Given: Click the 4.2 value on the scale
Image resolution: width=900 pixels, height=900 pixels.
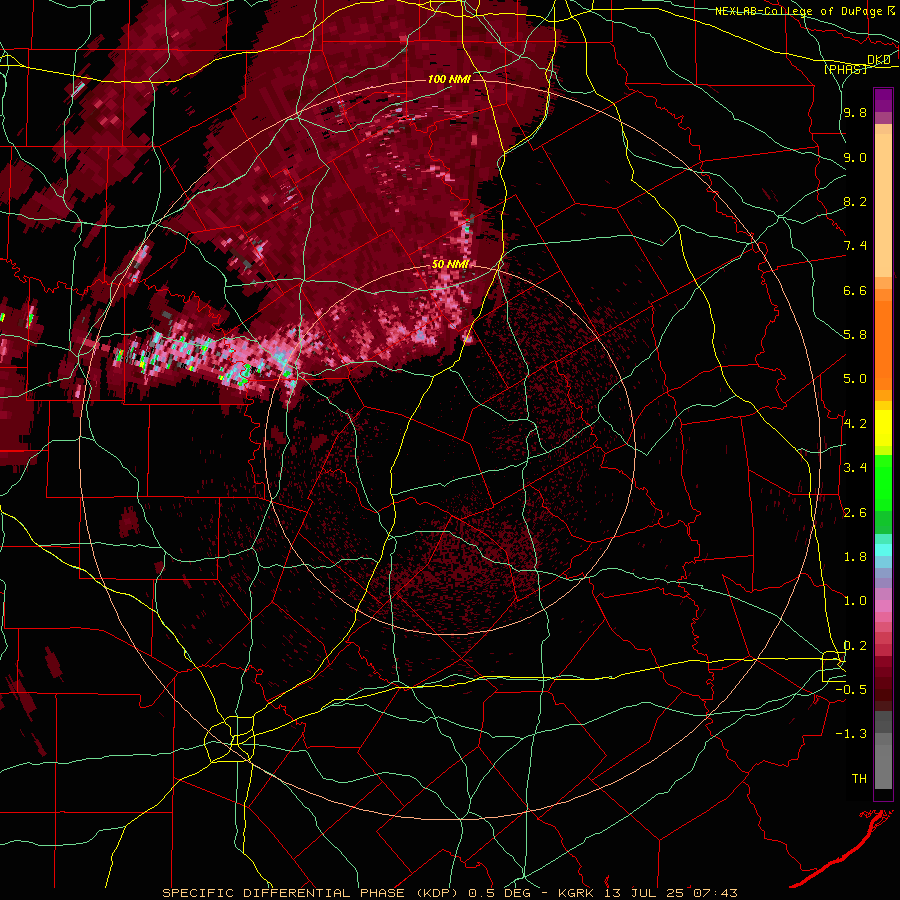Looking at the screenshot, I should tap(855, 424).
